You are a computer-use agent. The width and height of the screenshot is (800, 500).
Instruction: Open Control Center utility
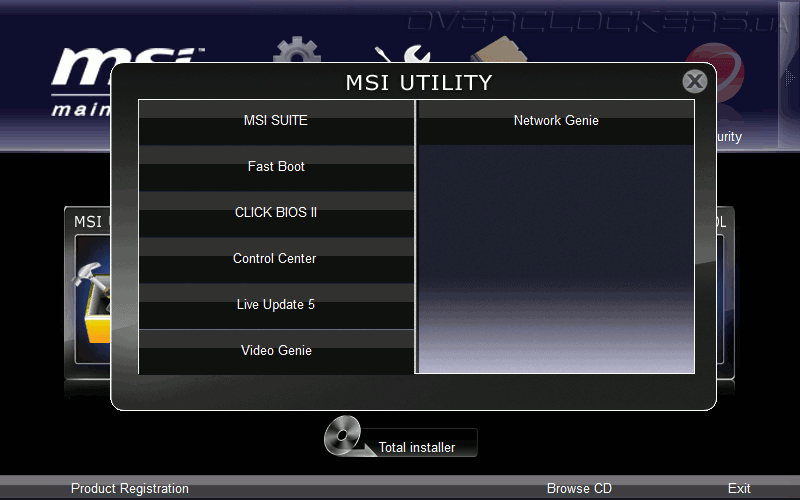[276, 260]
